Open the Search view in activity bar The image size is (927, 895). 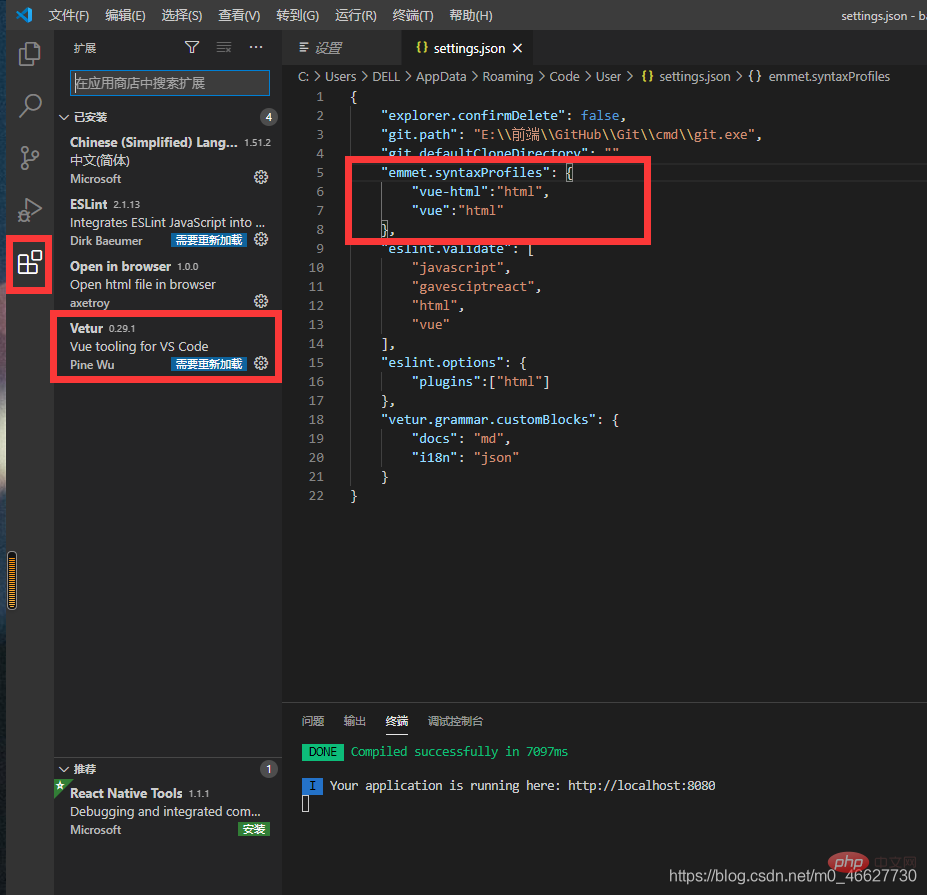[29, 106]
